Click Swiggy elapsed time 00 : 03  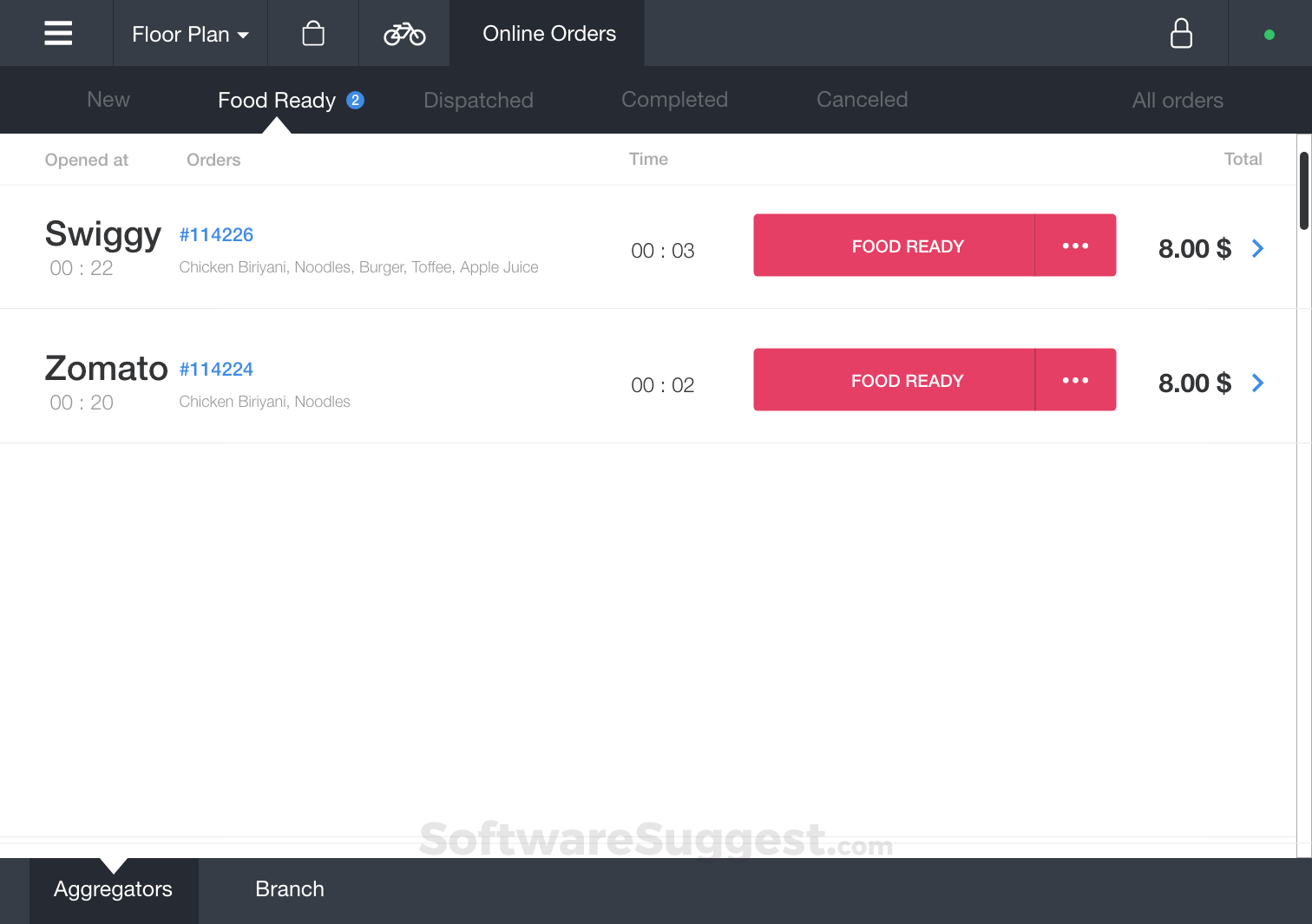(663, 251)
